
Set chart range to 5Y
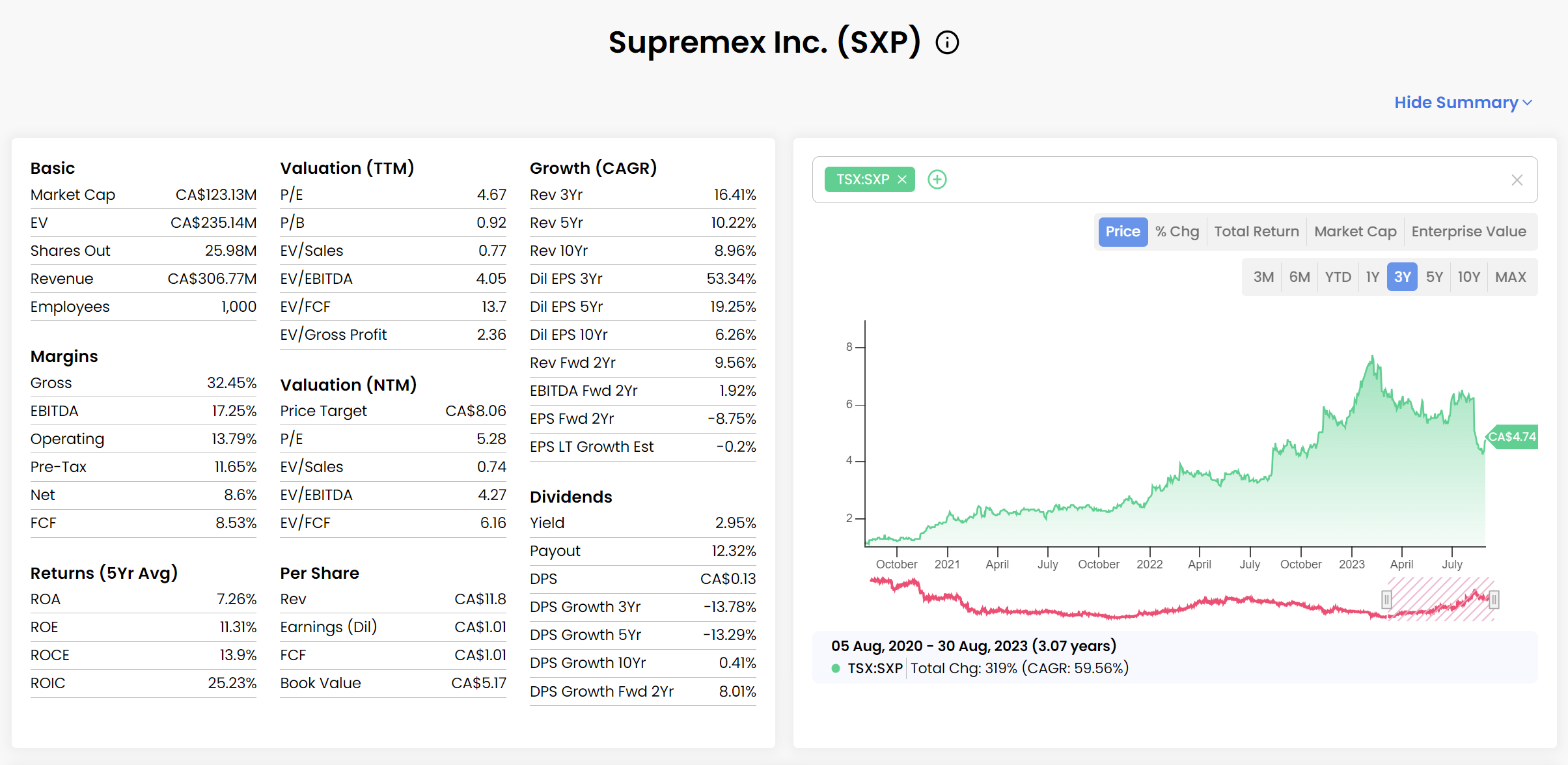[1434, 277]
